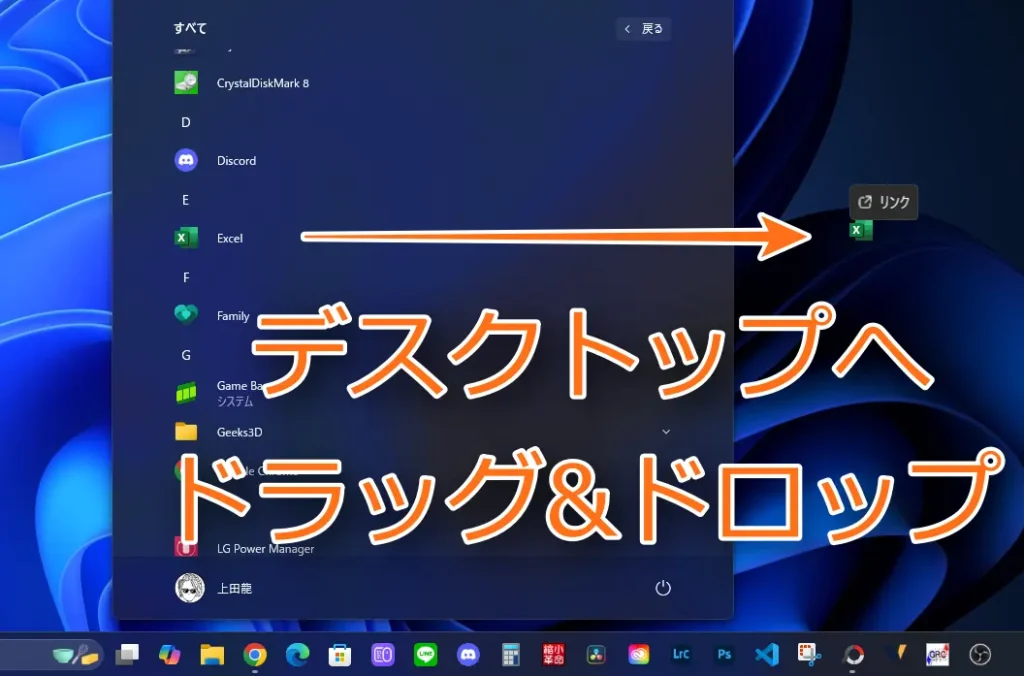Open the Family app entry
Screen dimensions: 1024x676
tap(212, 315)
